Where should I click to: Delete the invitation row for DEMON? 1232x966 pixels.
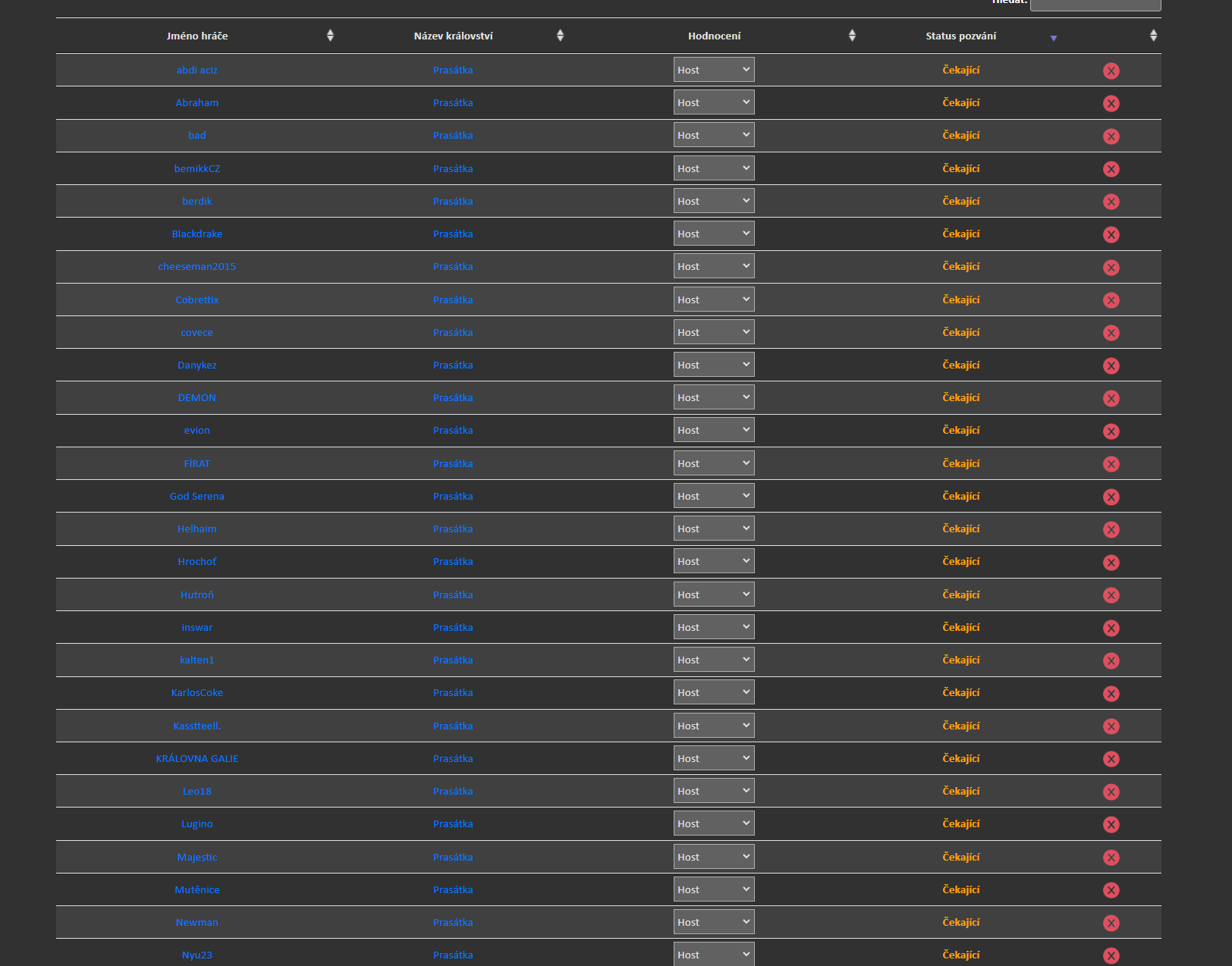tap(1111, 398)
